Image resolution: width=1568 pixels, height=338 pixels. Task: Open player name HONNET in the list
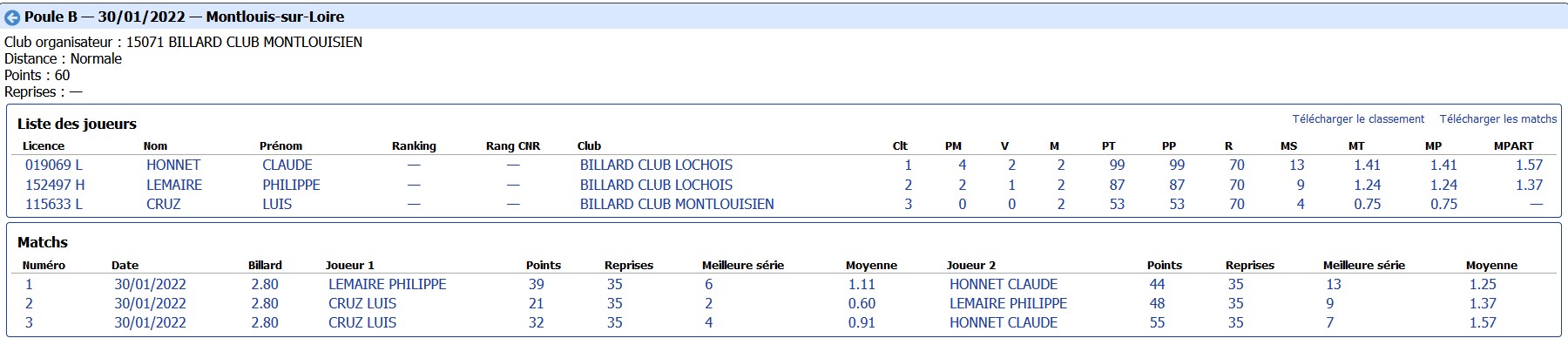pos(173,165)
